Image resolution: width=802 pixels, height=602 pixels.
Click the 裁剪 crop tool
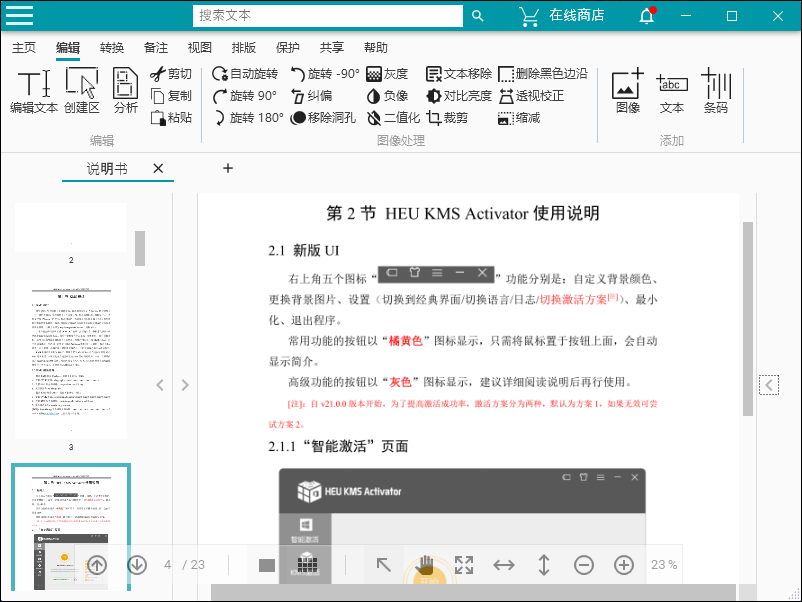pos(446,118)
